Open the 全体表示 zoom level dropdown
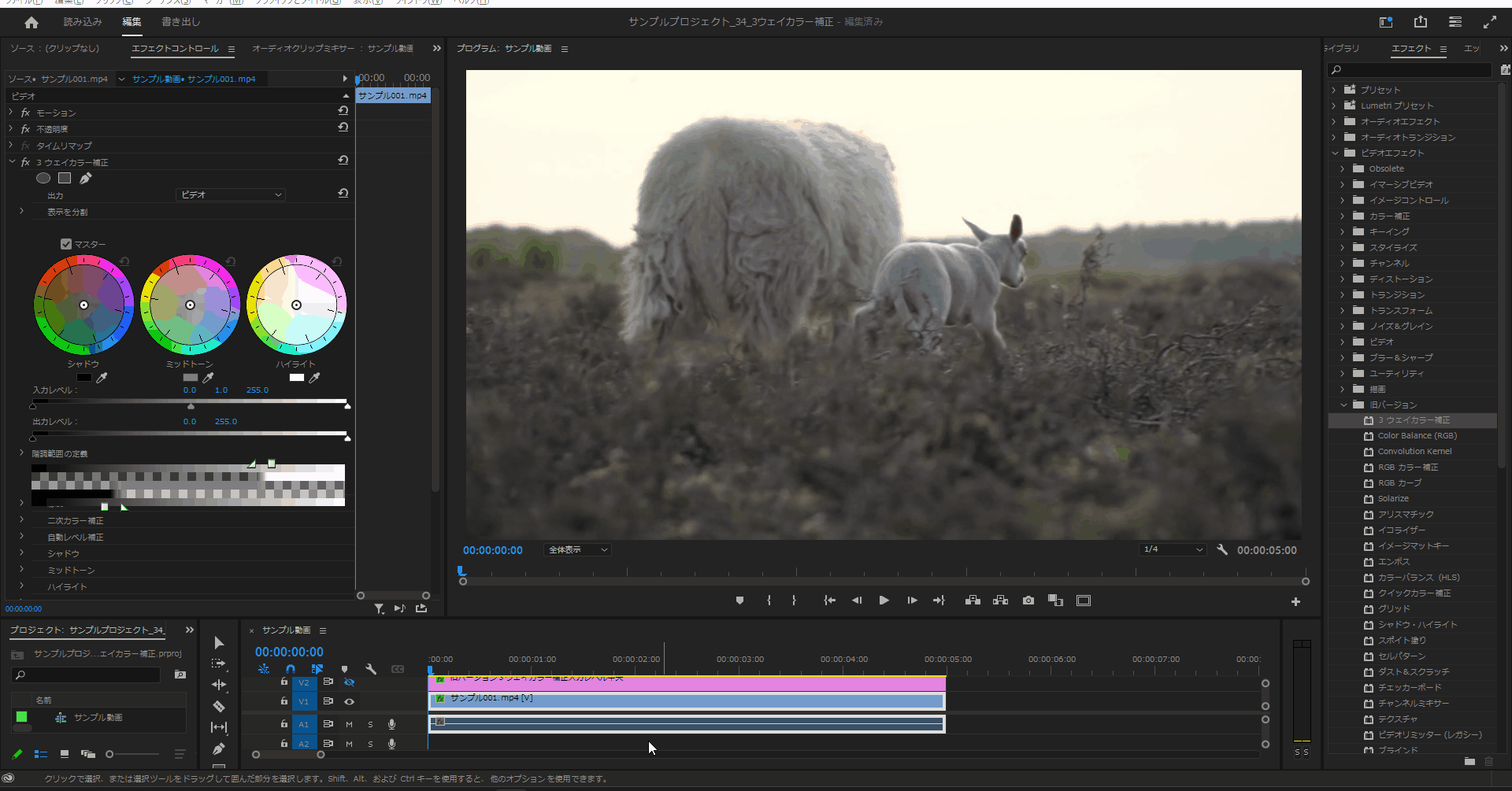This screenshot has height=791, width=1512. 578,549
